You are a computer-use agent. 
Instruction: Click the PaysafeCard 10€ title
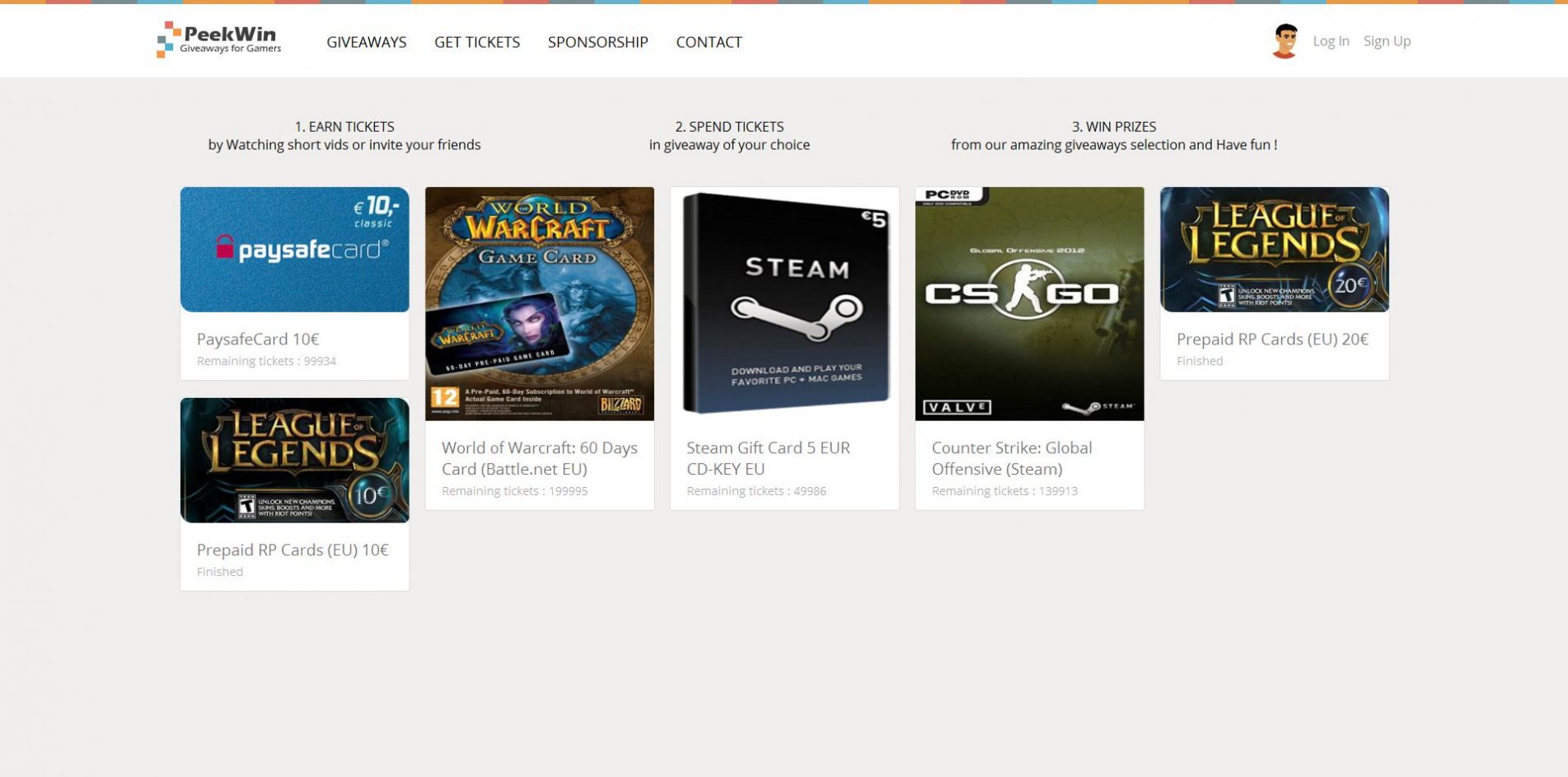point(258,339)
